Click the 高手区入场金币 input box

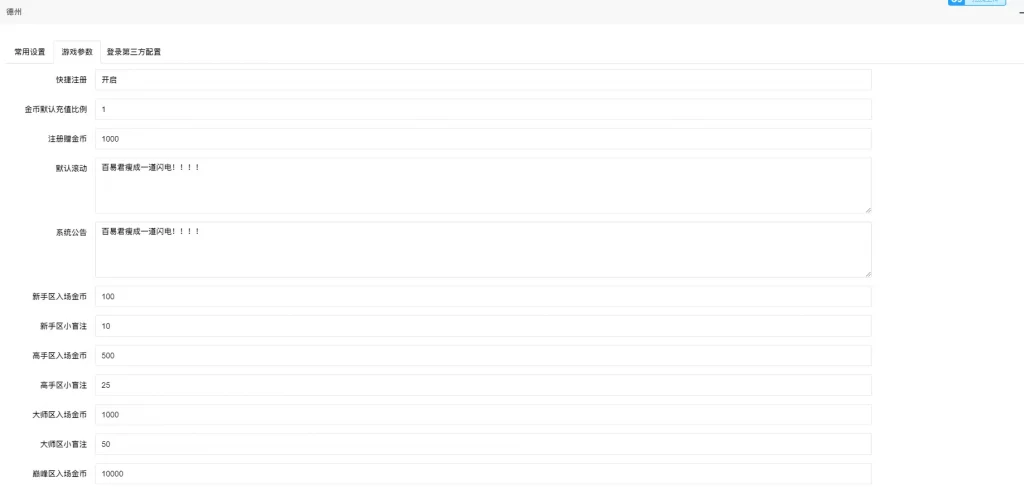click(483, 355)
